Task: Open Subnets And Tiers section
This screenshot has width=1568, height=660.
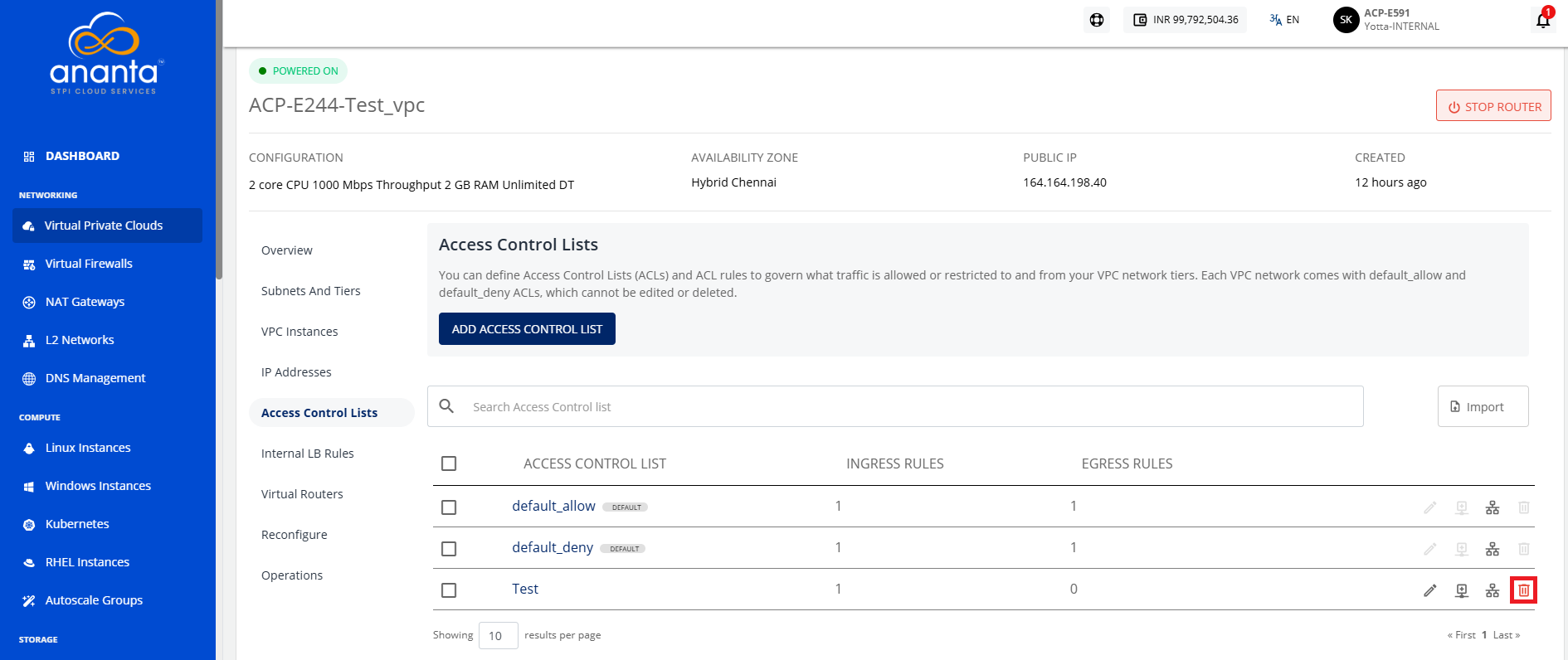Action: pos(311,291)
